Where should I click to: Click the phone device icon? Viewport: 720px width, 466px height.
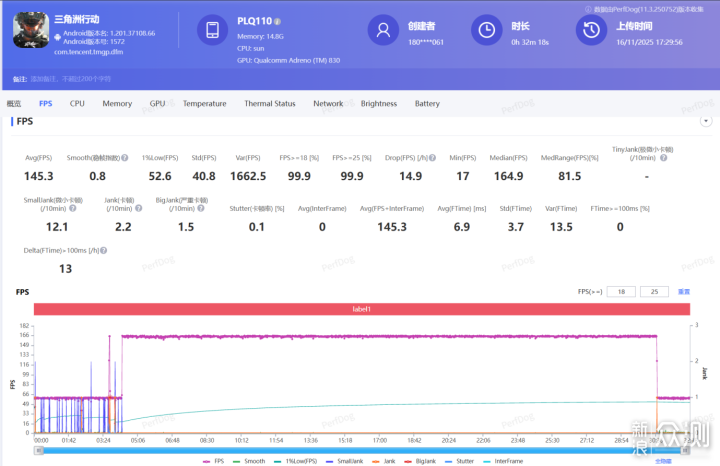(x=212, y=32)
